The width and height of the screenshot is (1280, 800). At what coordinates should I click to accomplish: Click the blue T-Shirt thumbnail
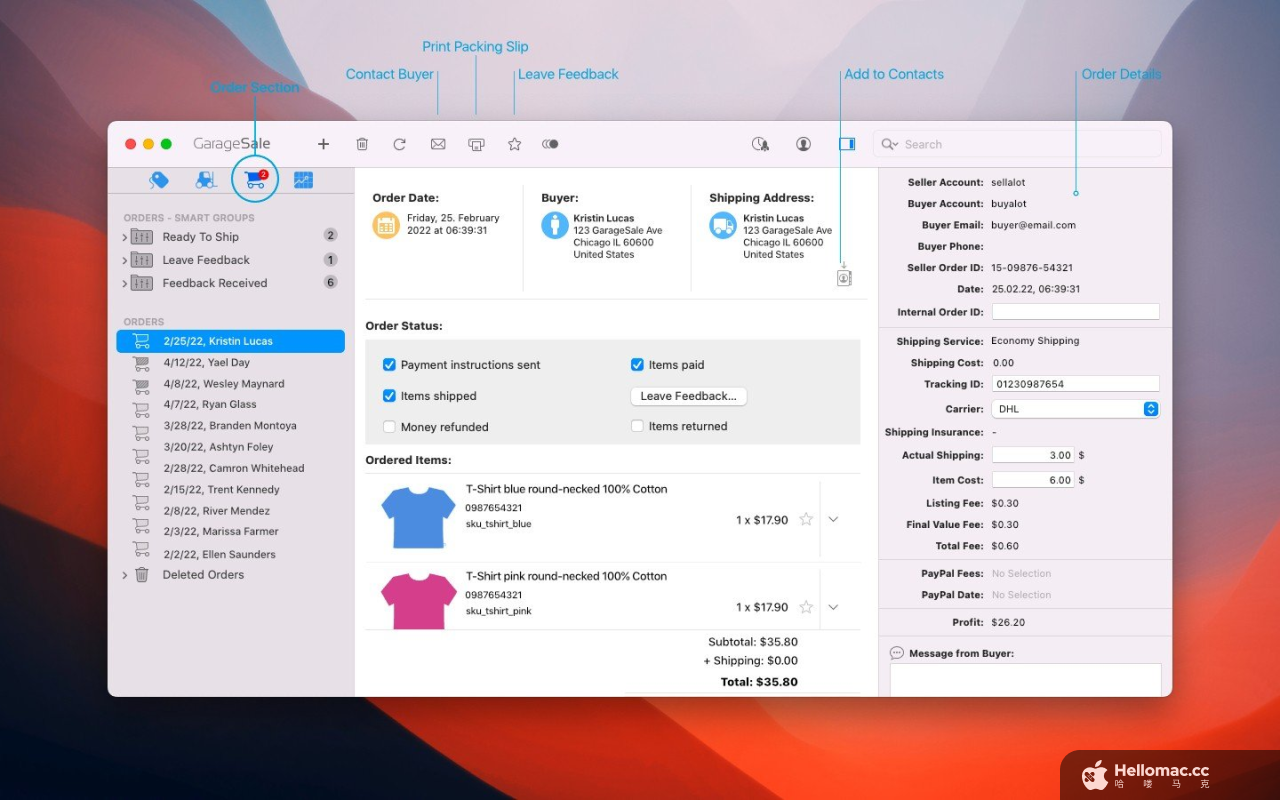coord(418,518)
